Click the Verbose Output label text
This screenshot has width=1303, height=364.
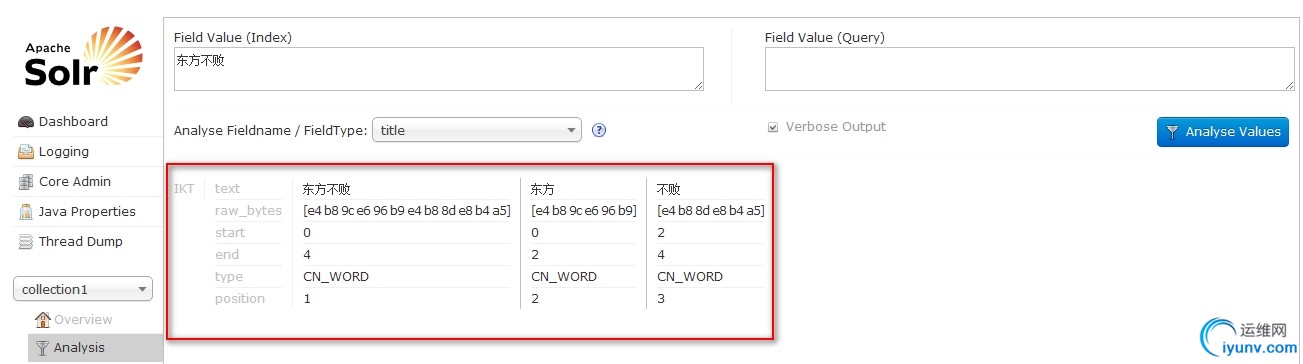pos(836,127)
